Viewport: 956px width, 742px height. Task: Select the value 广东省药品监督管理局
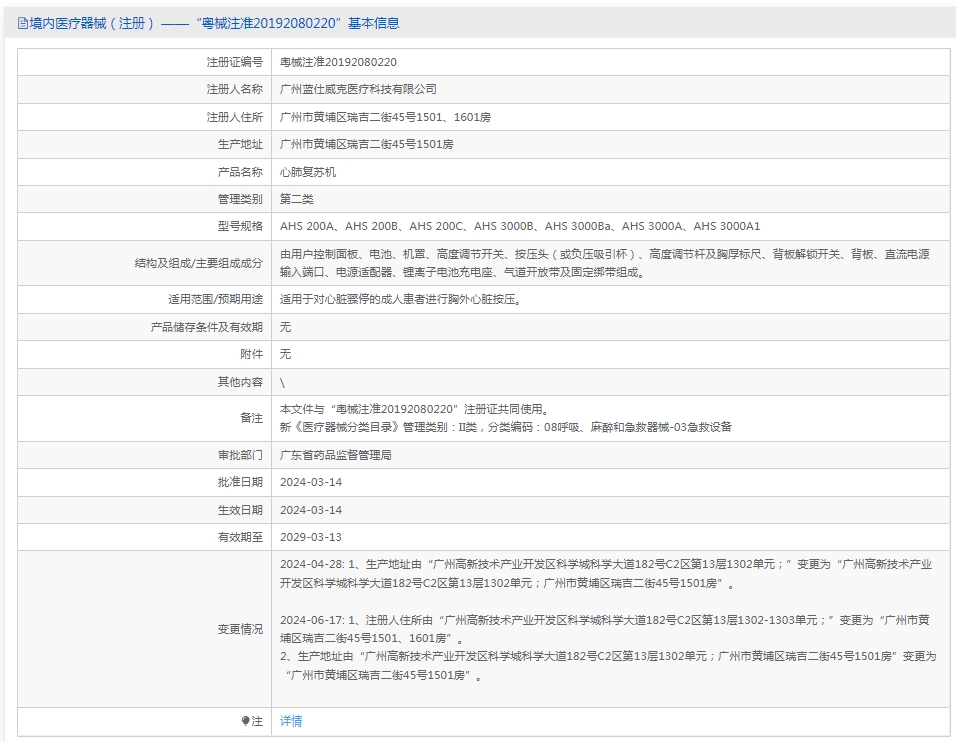pyautogui.click(x=336, y=455)
